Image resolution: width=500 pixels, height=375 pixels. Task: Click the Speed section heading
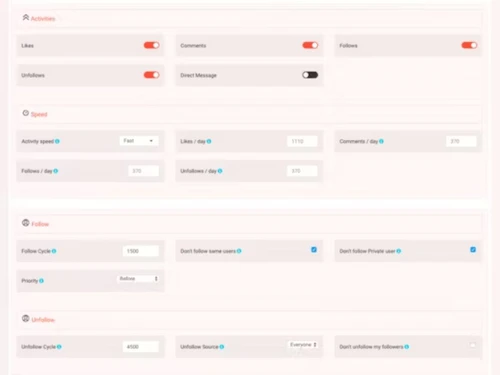[39, 114]
